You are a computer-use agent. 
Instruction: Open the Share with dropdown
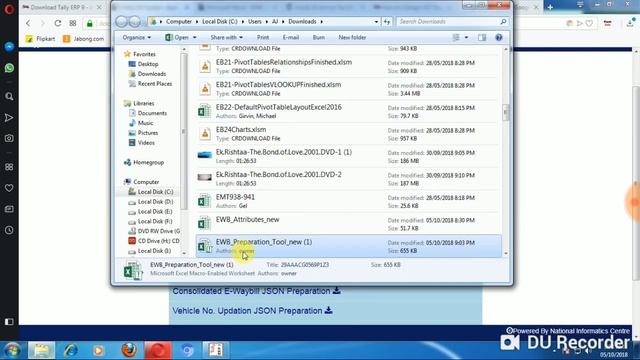coord(227,38)
